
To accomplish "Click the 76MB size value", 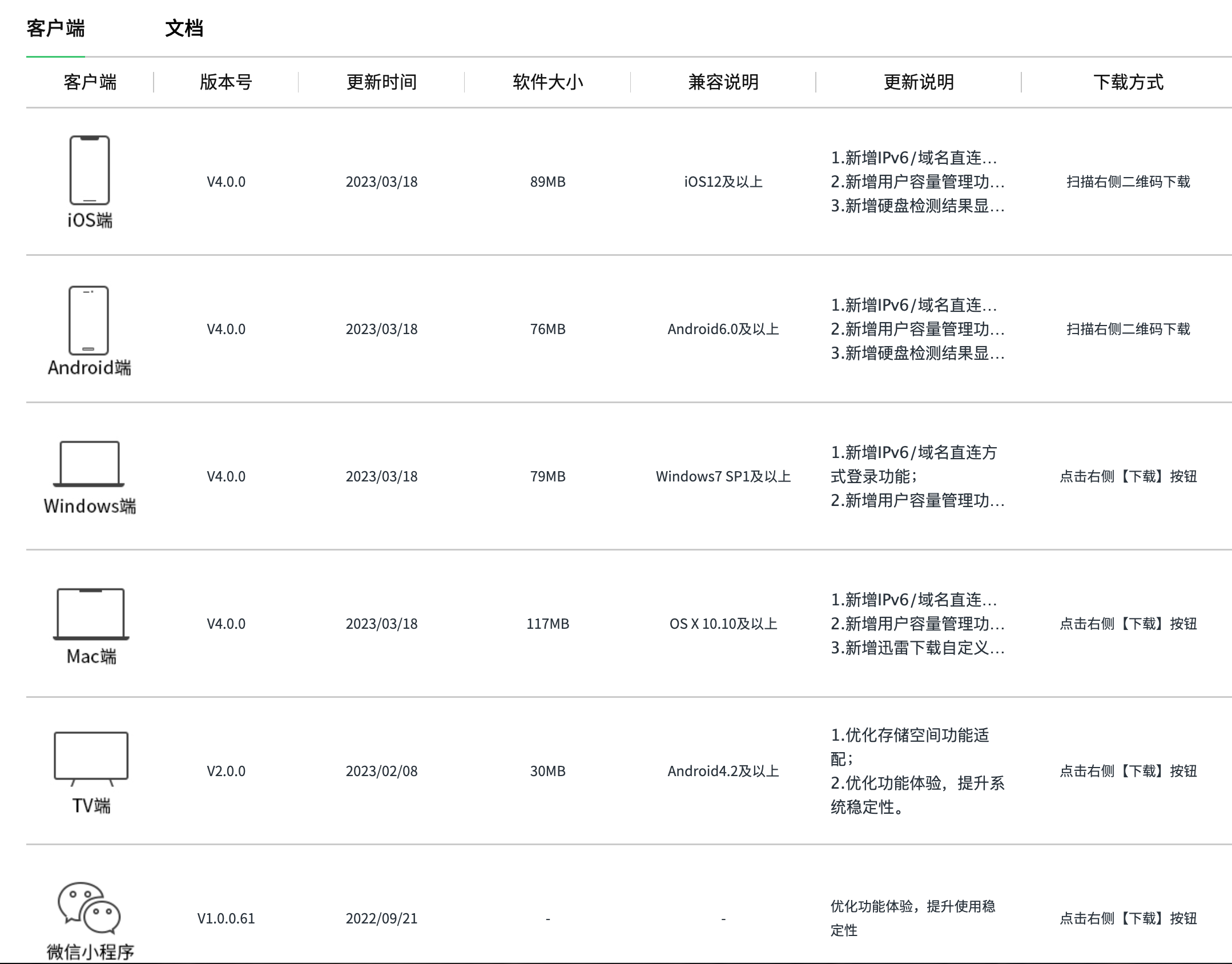I will tap(547, 330).
